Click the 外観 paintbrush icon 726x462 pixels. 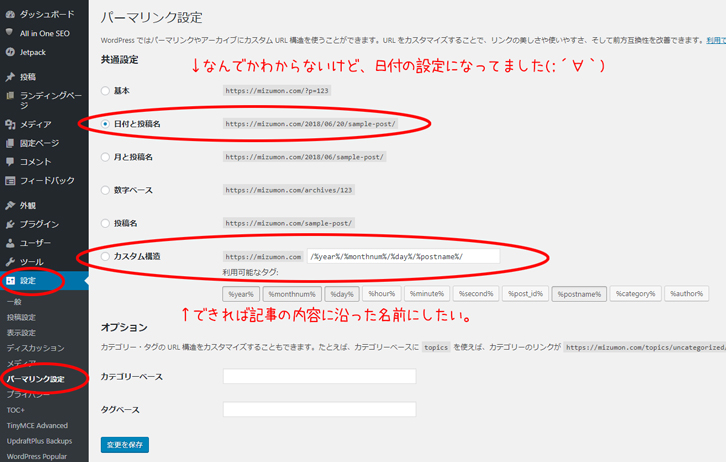click(x=10, y=205)
